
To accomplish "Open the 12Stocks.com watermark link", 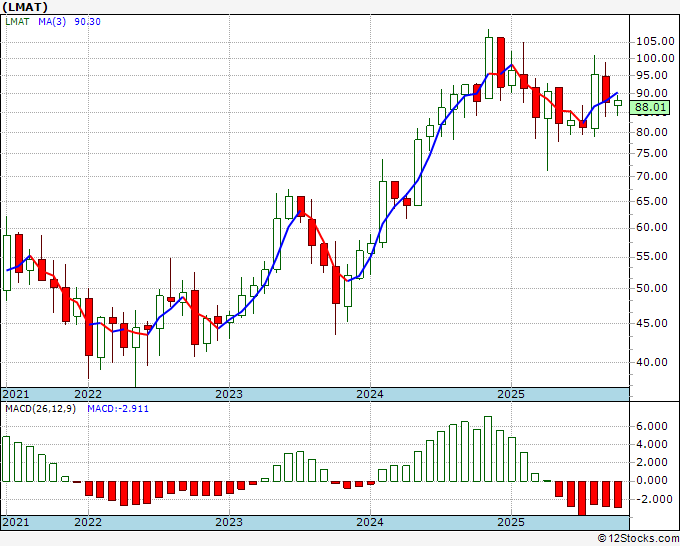I will point(637,538).
